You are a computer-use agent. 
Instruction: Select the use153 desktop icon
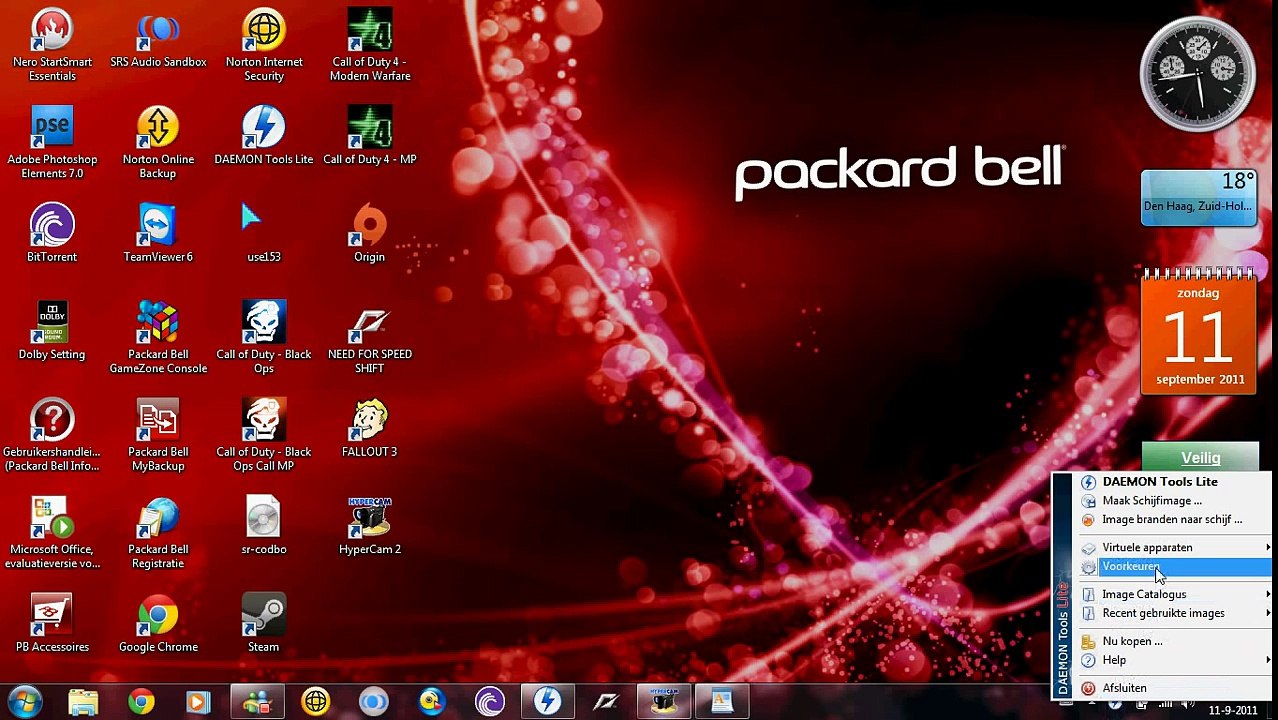[x=264, y=233]
